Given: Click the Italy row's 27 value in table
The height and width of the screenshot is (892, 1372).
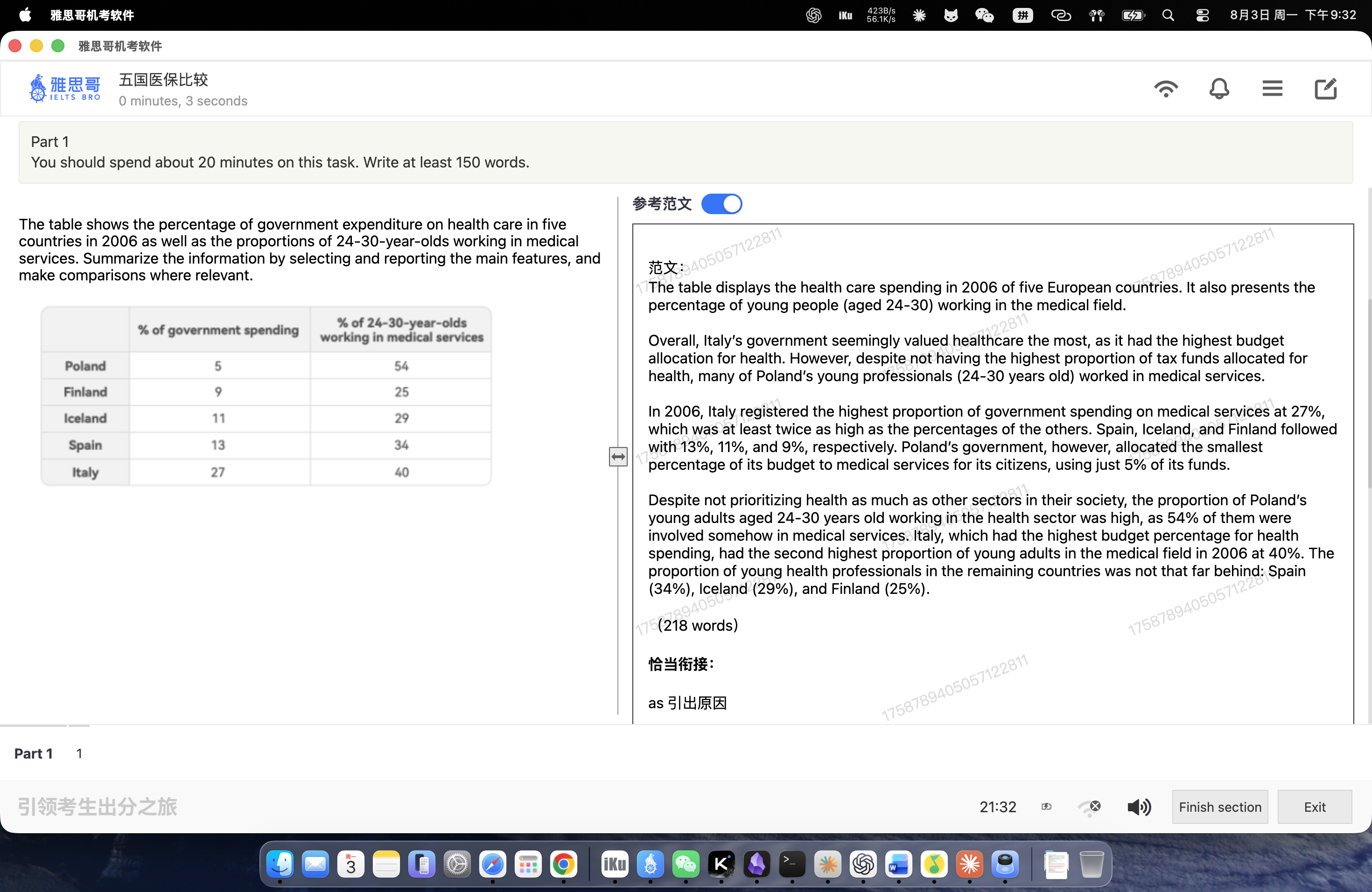Looking at the screenshot, I should [217, 472].
